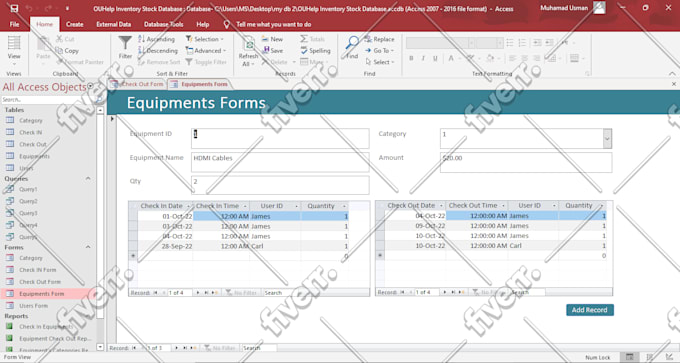Click the Copy command
The width and height of the screenshot is (680, 363).
67,51
